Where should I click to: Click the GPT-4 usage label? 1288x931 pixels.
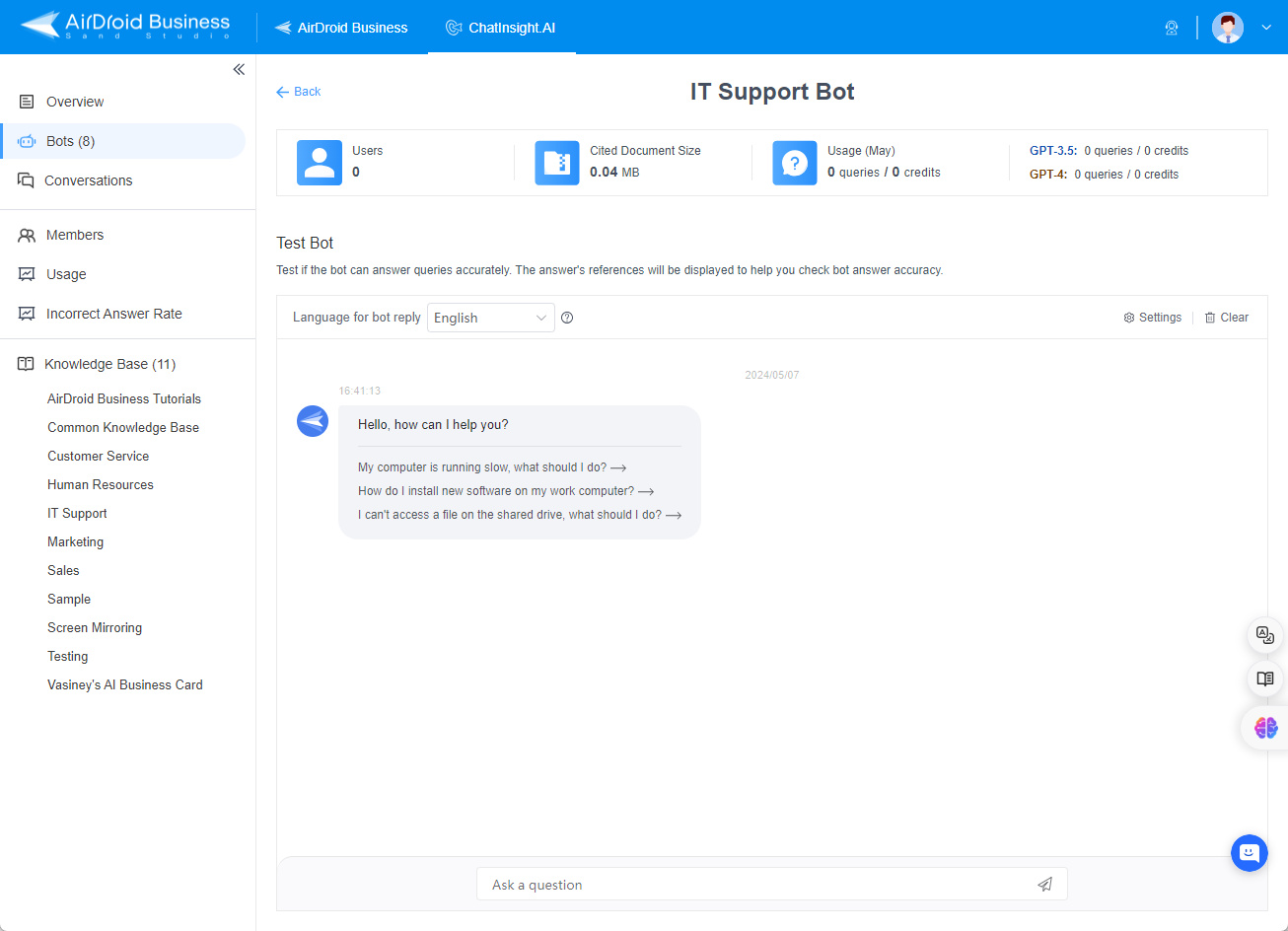1048,175
